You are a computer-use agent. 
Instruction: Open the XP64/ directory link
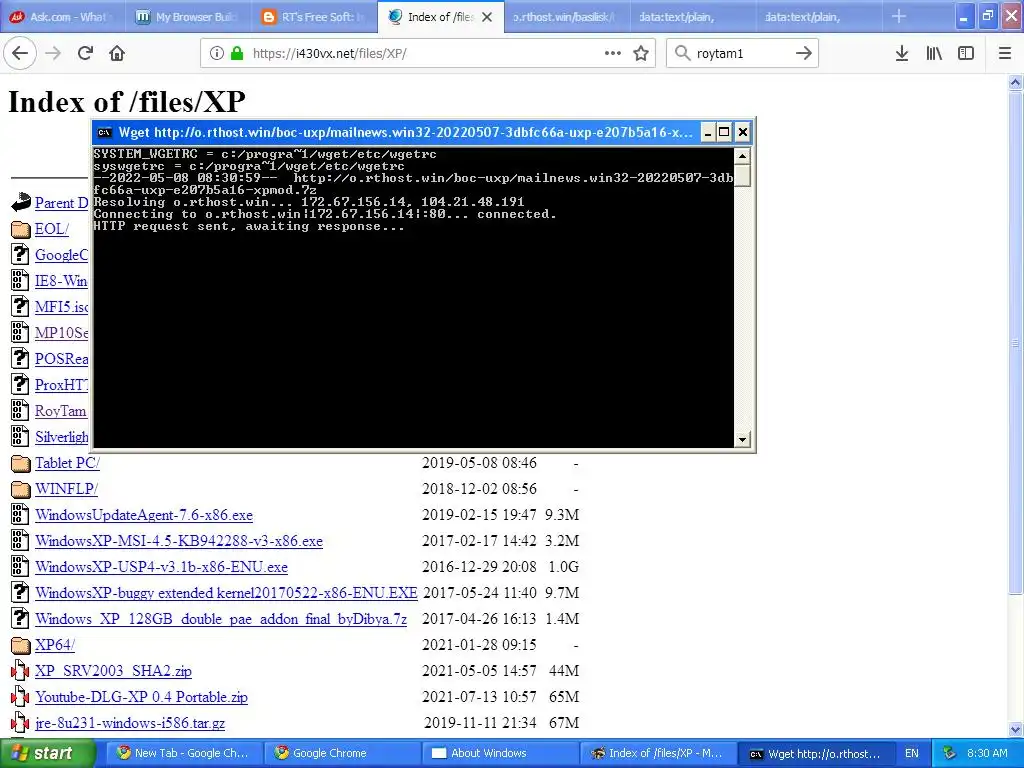55,645
